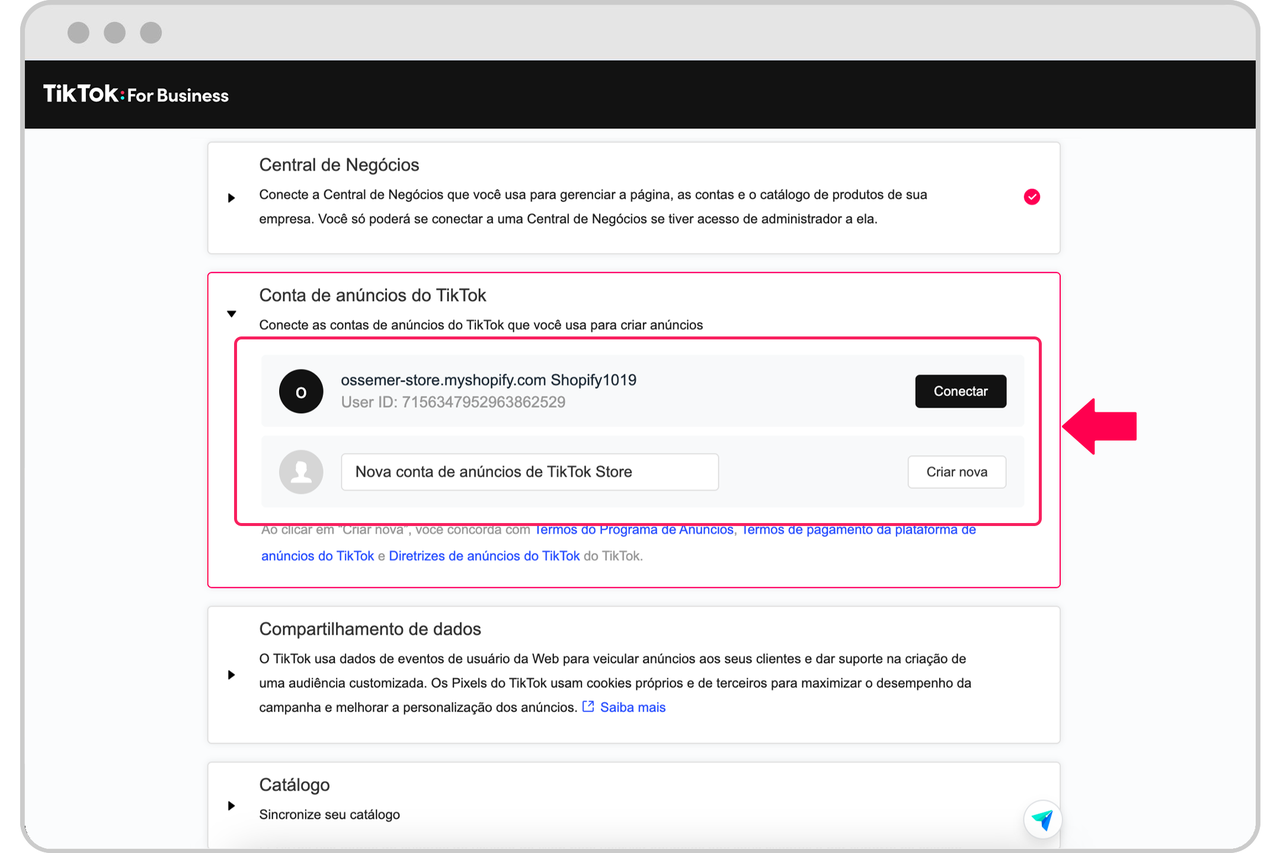Viewport: 1280px width, 853px height.
Task: Click the User ID 7156347952963862529 text
Action: [453, 402]
